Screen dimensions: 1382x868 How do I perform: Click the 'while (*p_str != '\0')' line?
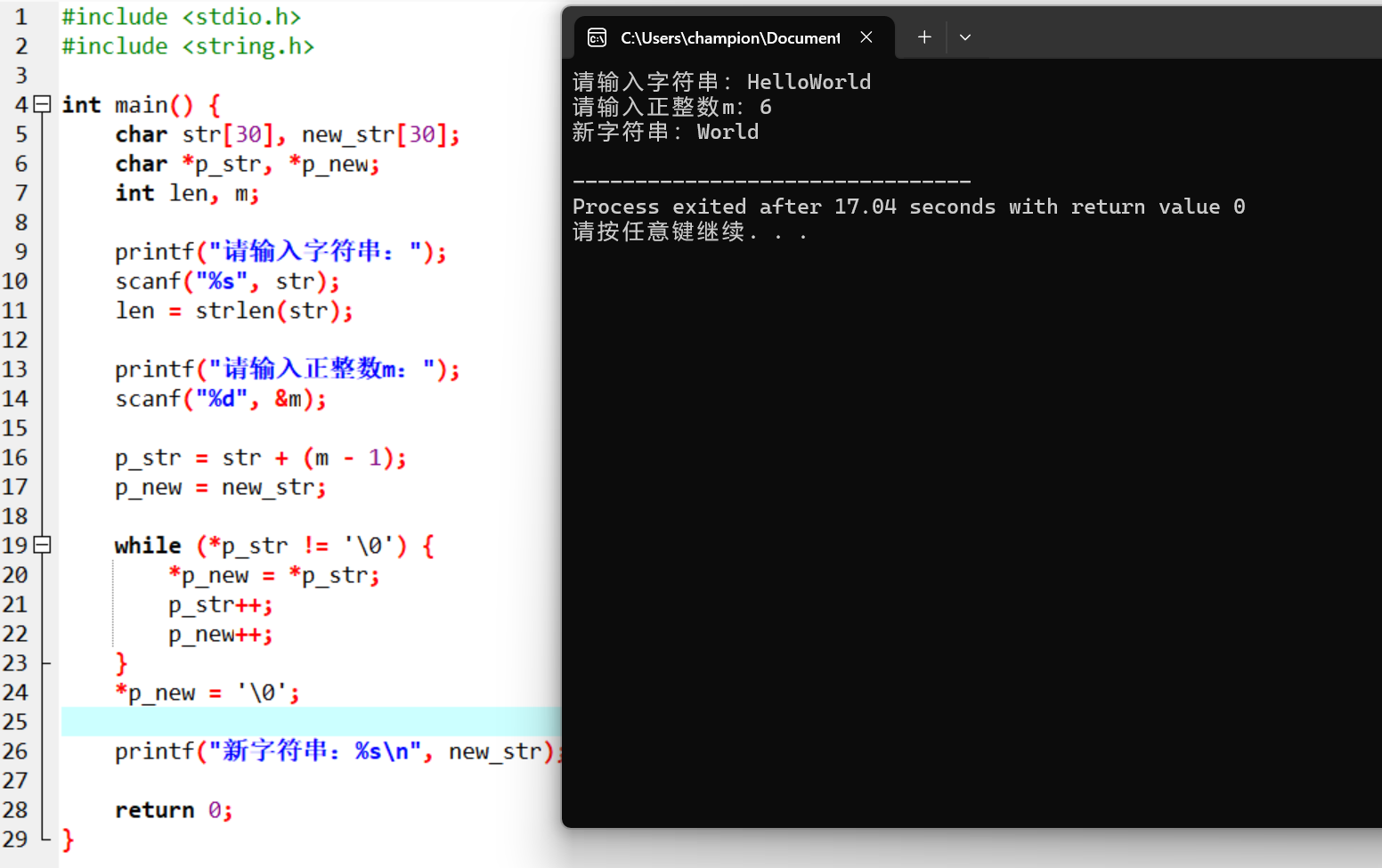(x=274, y=546)
